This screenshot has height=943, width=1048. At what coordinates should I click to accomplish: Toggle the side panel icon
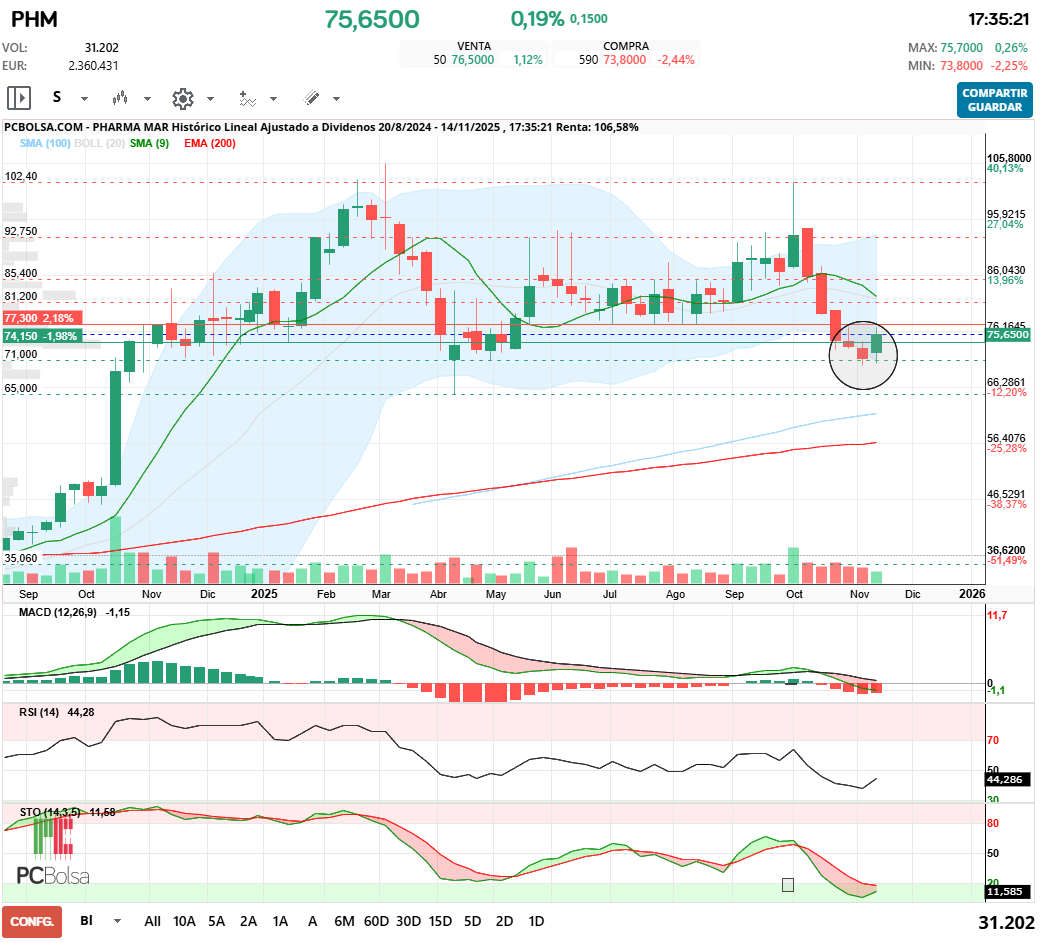pos(19,98)
